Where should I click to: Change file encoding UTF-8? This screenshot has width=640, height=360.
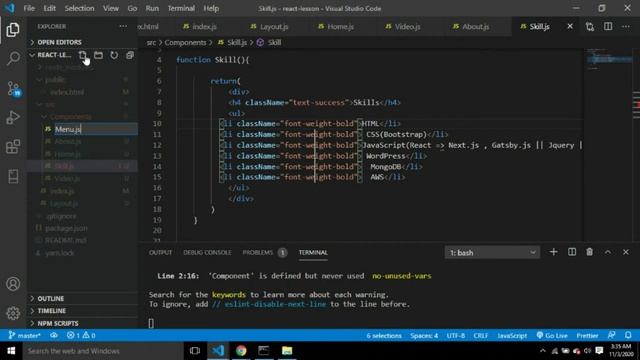pyautogui.click(x=456, y=335)
